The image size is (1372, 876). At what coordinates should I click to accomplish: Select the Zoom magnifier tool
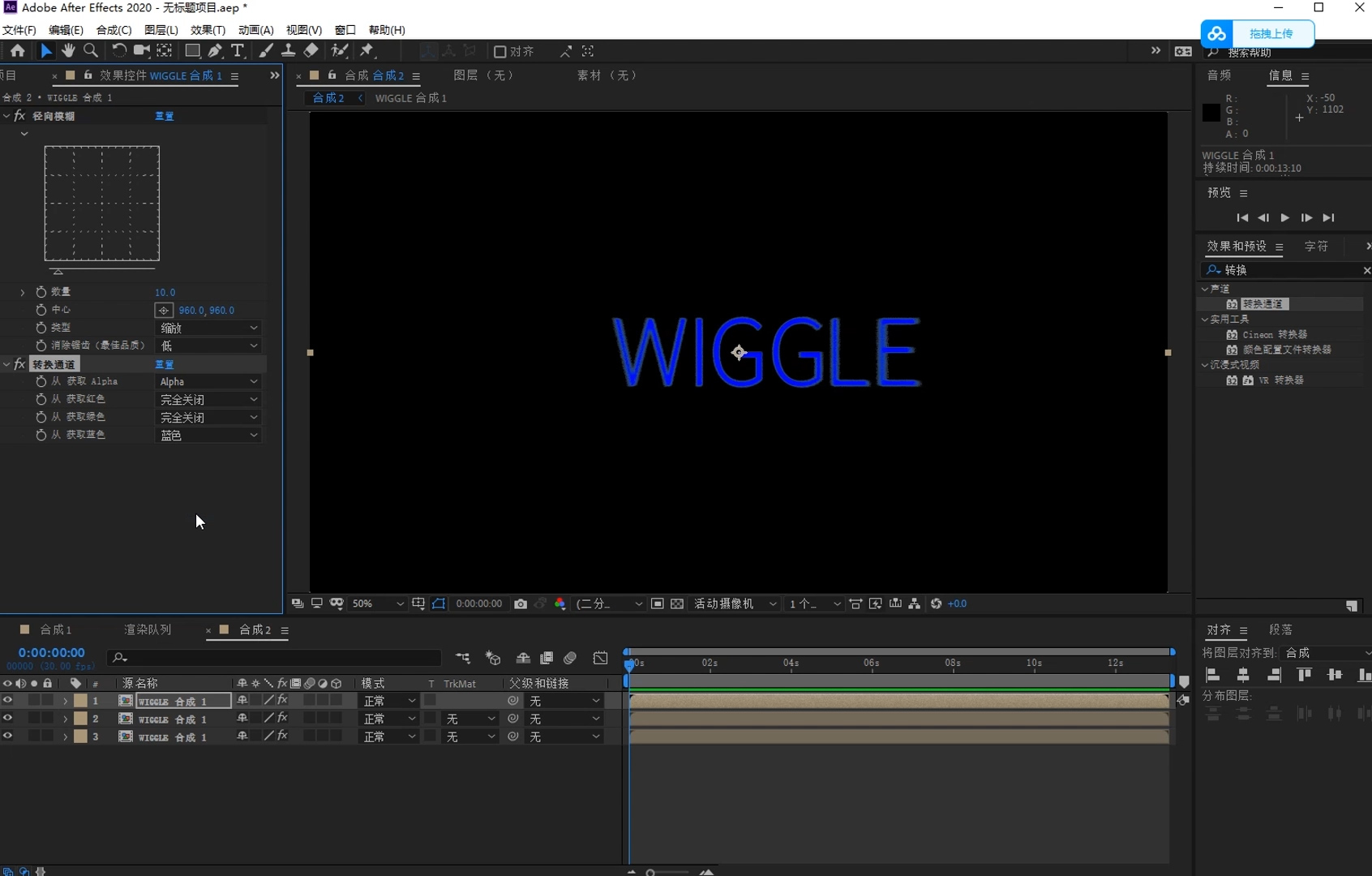point(91,51)
